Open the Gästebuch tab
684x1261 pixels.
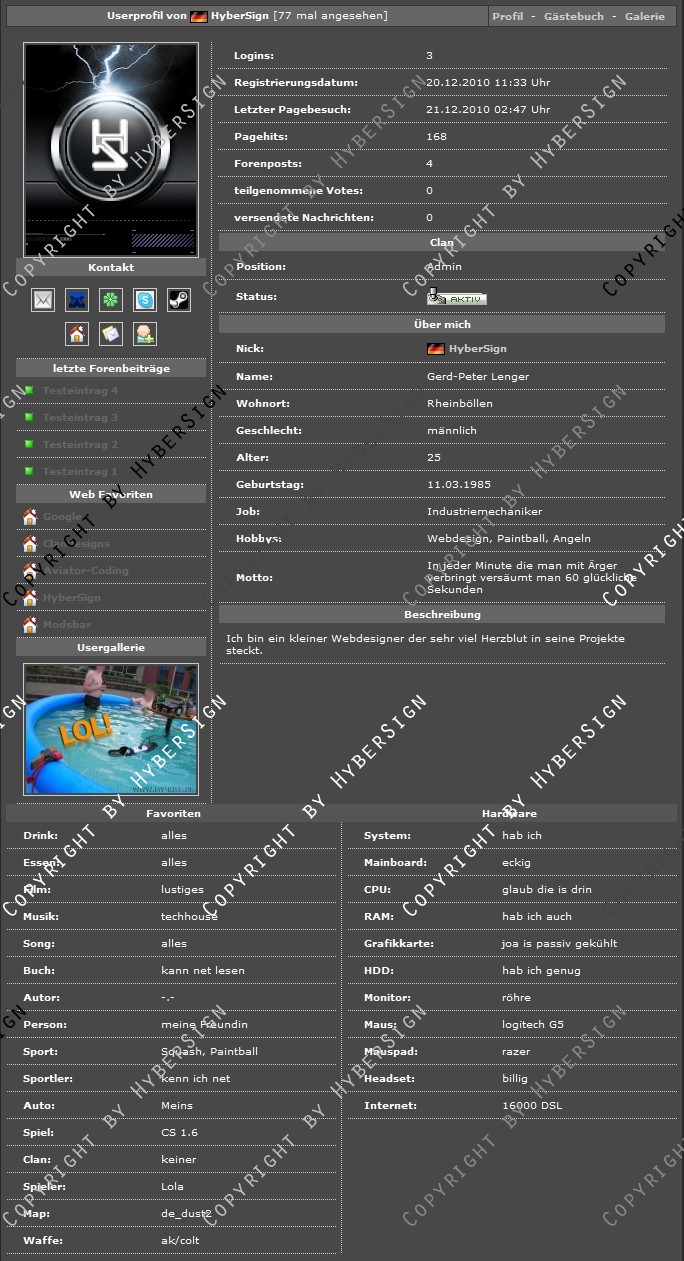pyautogui.click(x=573, y=17)
